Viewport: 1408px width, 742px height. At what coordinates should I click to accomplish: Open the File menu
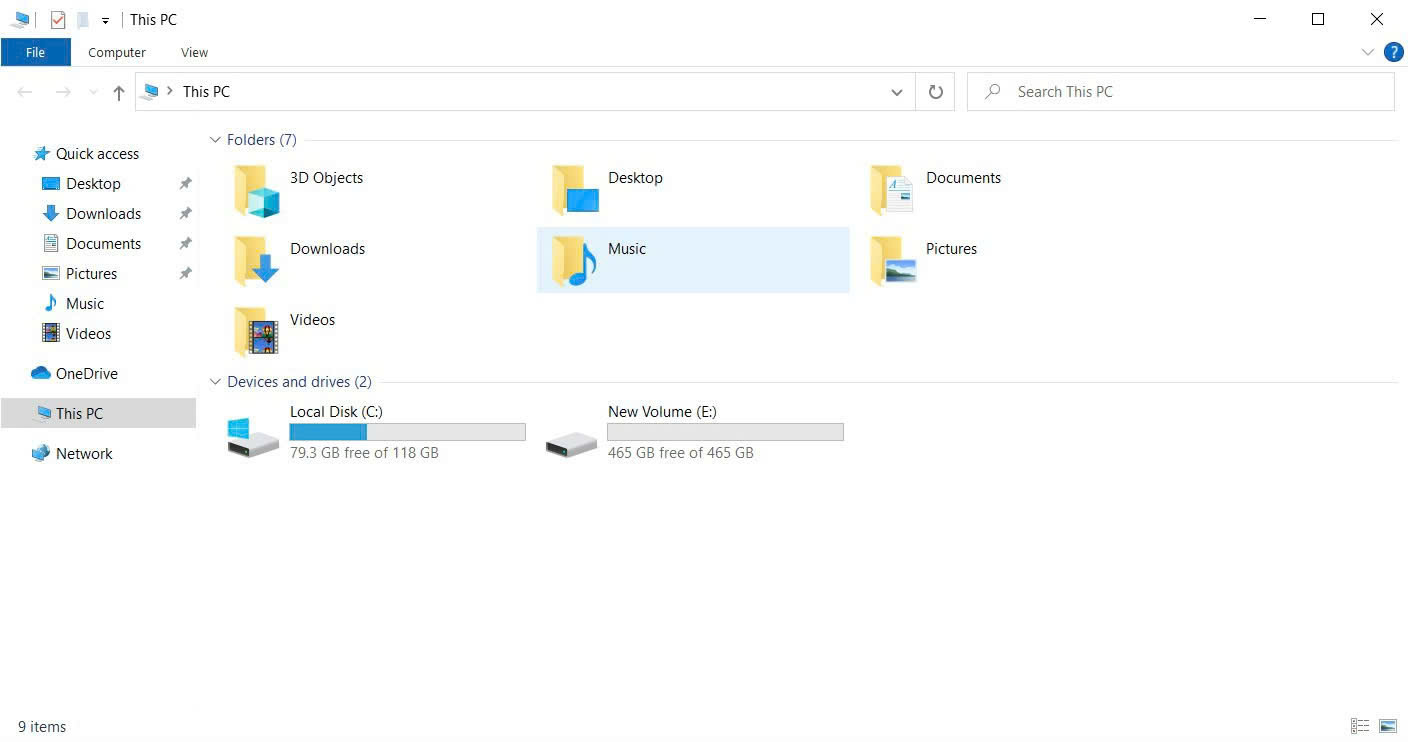pyautogui.click(x=36, y=52)
